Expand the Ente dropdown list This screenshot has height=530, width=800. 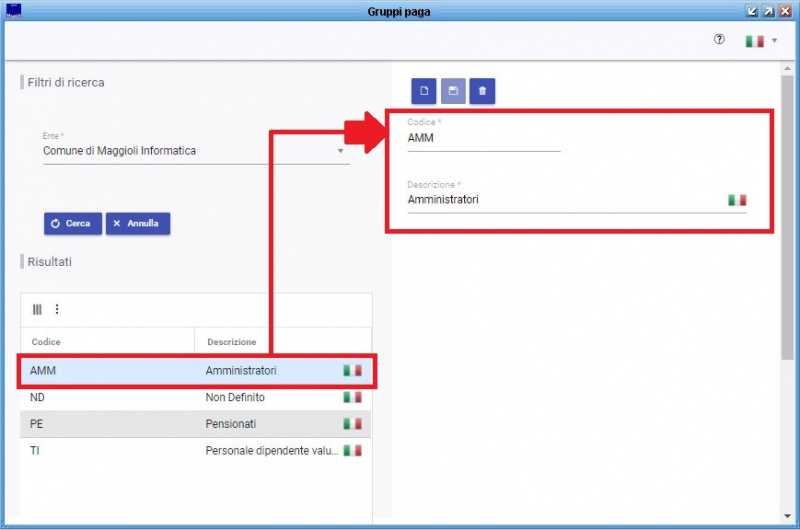pos(340,151)
